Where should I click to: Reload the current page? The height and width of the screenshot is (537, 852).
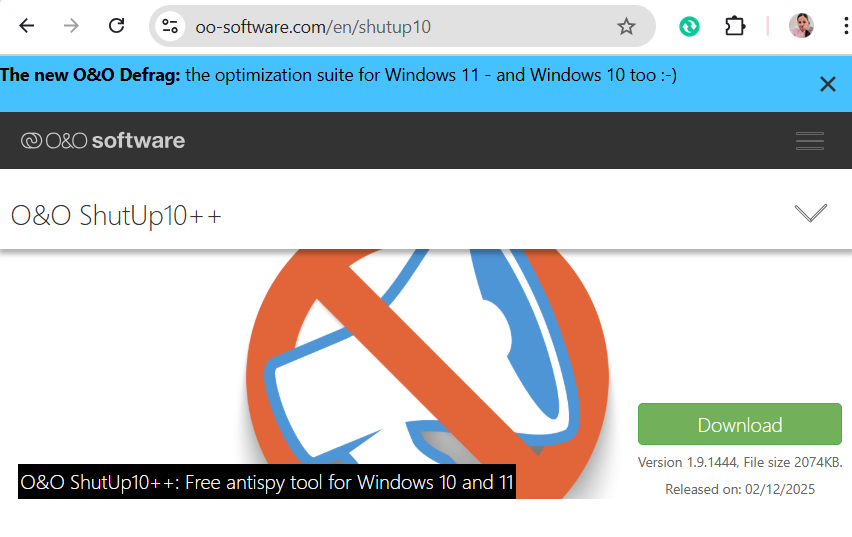116,26
